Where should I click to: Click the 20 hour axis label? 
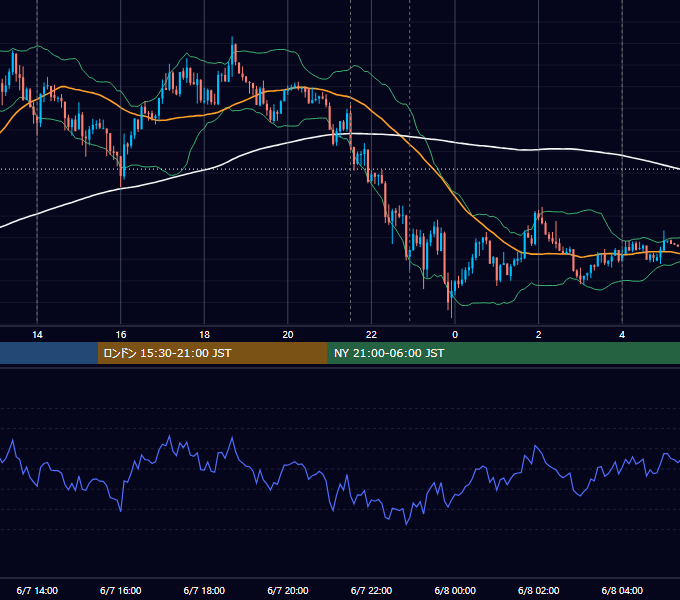pos(288,335)
